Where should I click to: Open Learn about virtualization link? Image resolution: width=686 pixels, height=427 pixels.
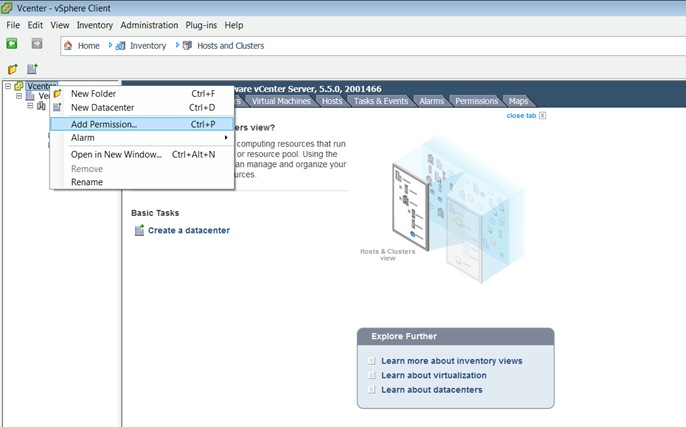[x=434, y=375]
